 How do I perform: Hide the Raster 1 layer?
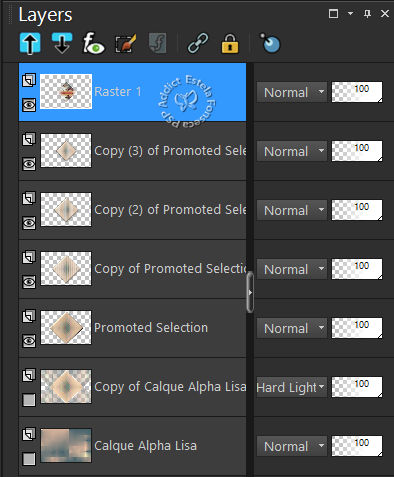coord(29,105)
